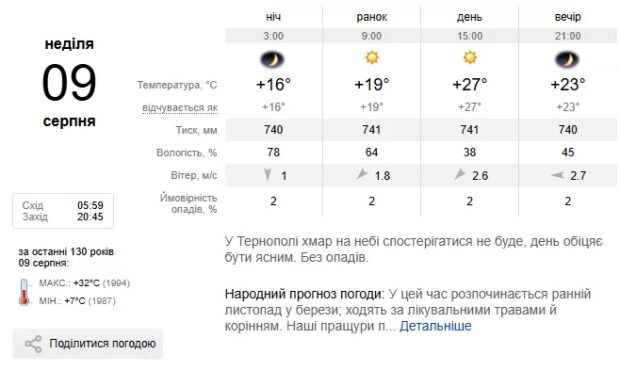Click the Поділитися погодою button

pos(88,344)
